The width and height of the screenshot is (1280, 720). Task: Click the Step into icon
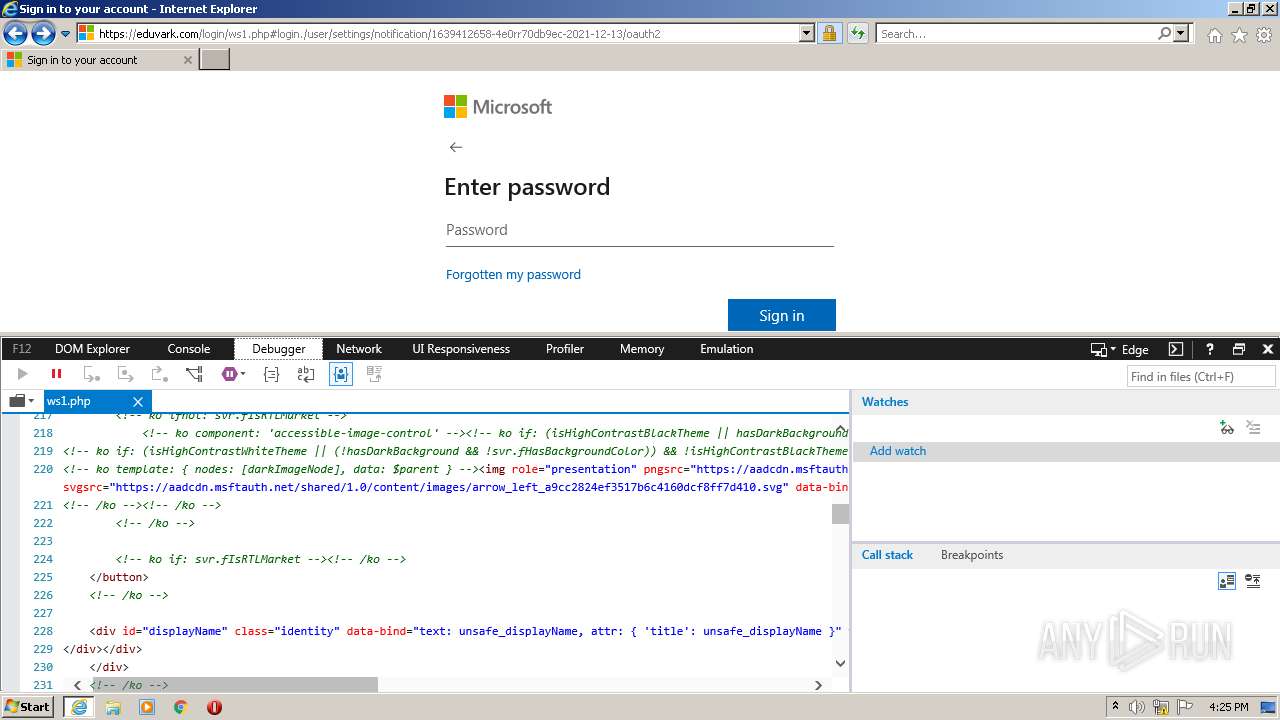91,374
